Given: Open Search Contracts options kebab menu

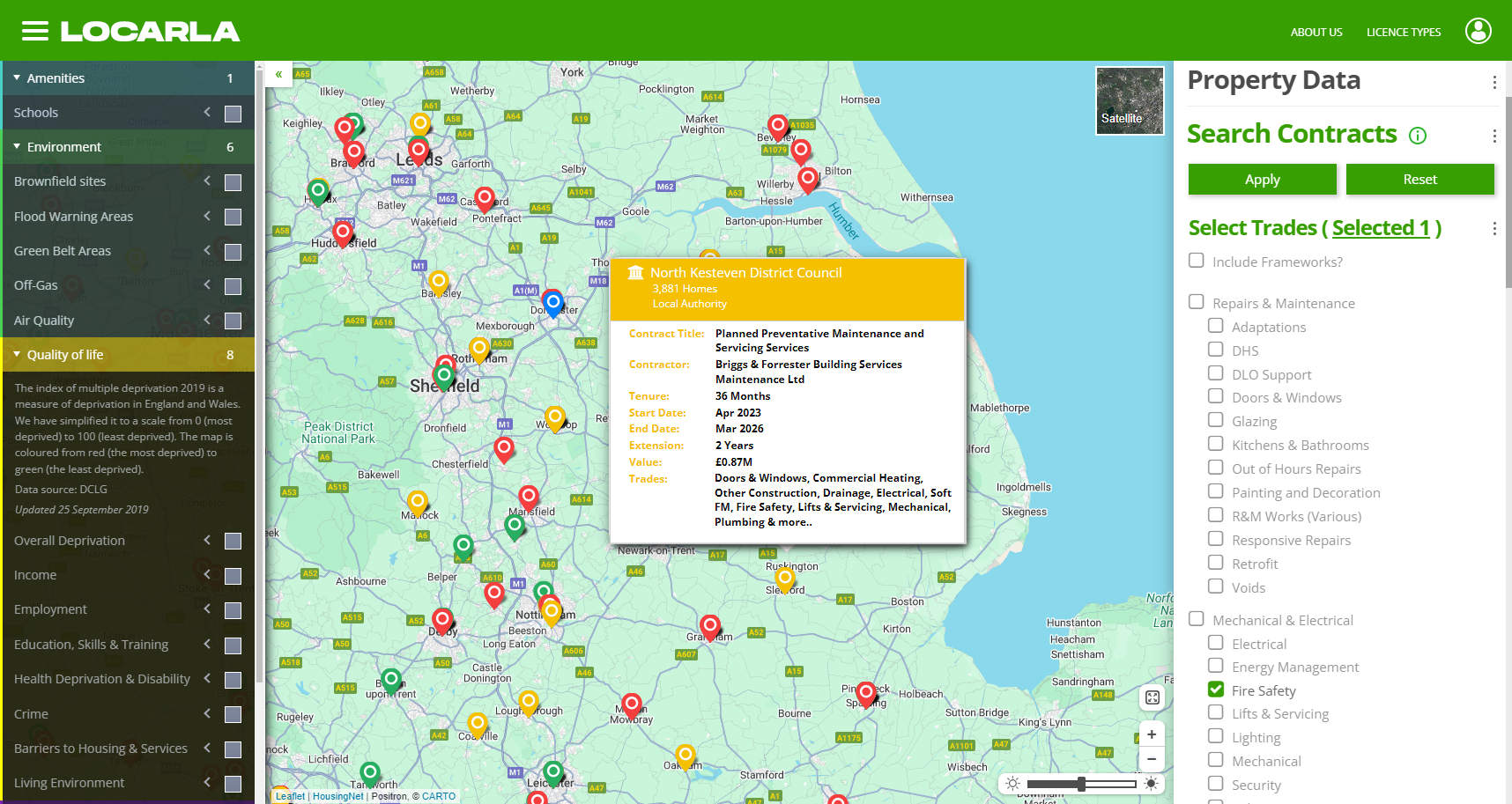Looking at the screenshot, I should pyautogui.click(x=1494, y=136).
